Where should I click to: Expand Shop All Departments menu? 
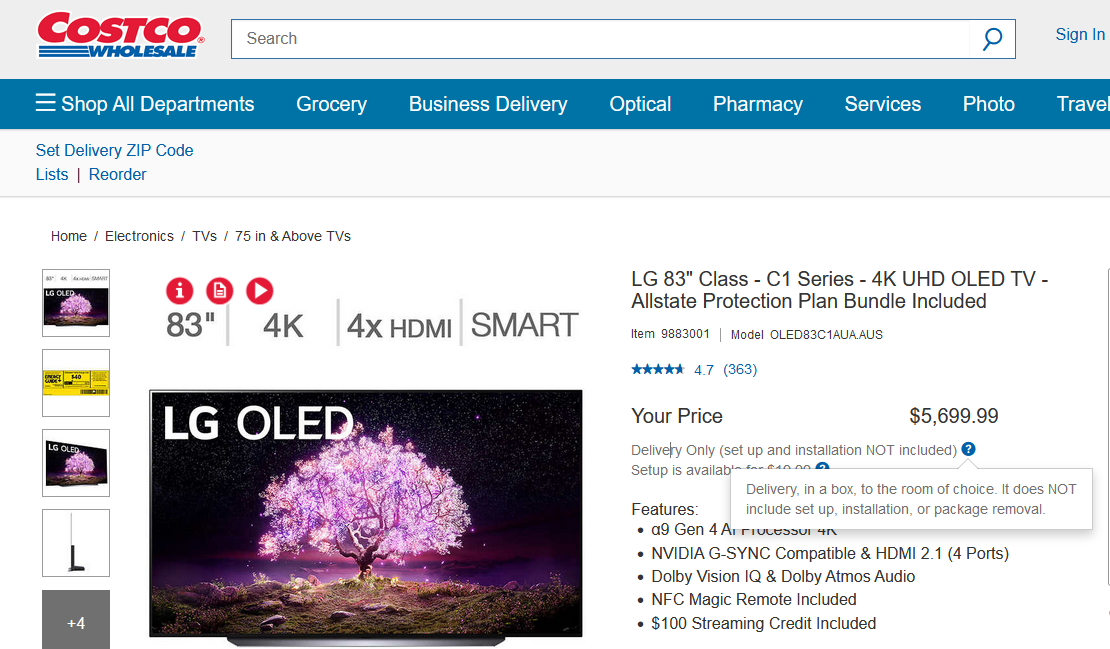[x=145, y=104]
